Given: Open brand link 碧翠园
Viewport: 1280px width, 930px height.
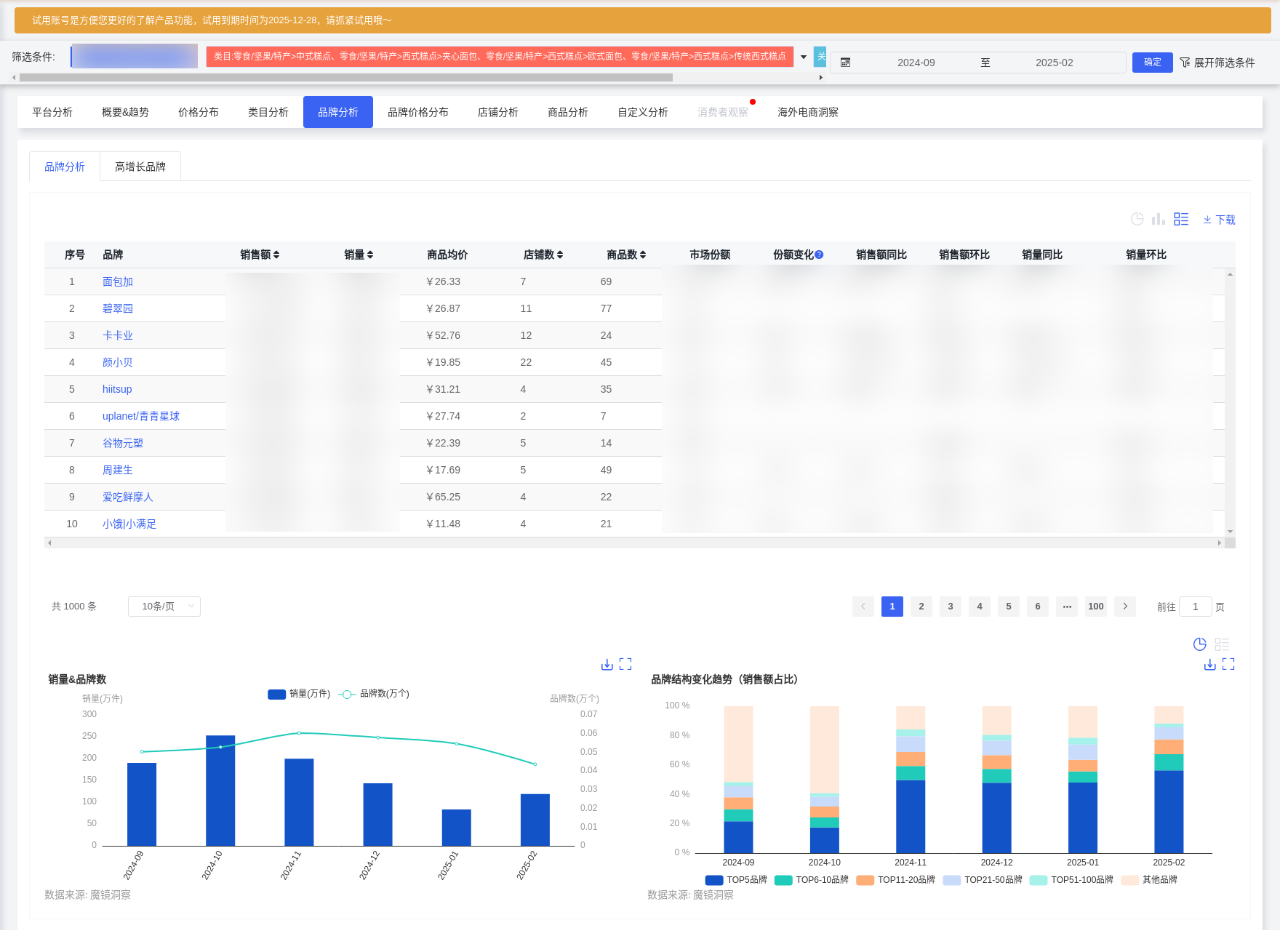Looking at the screenshot, I should click(117, 309).
